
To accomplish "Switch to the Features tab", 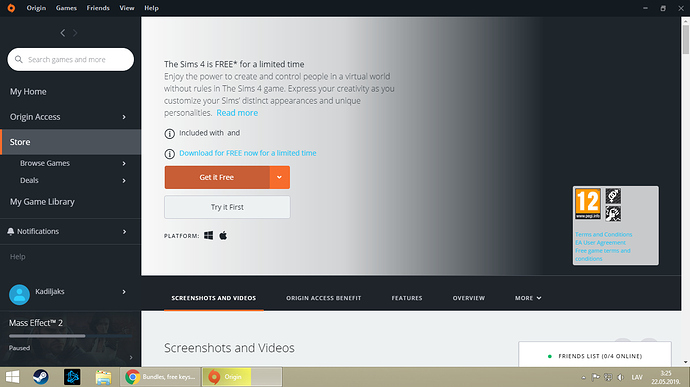I will [x=407, y=298].
